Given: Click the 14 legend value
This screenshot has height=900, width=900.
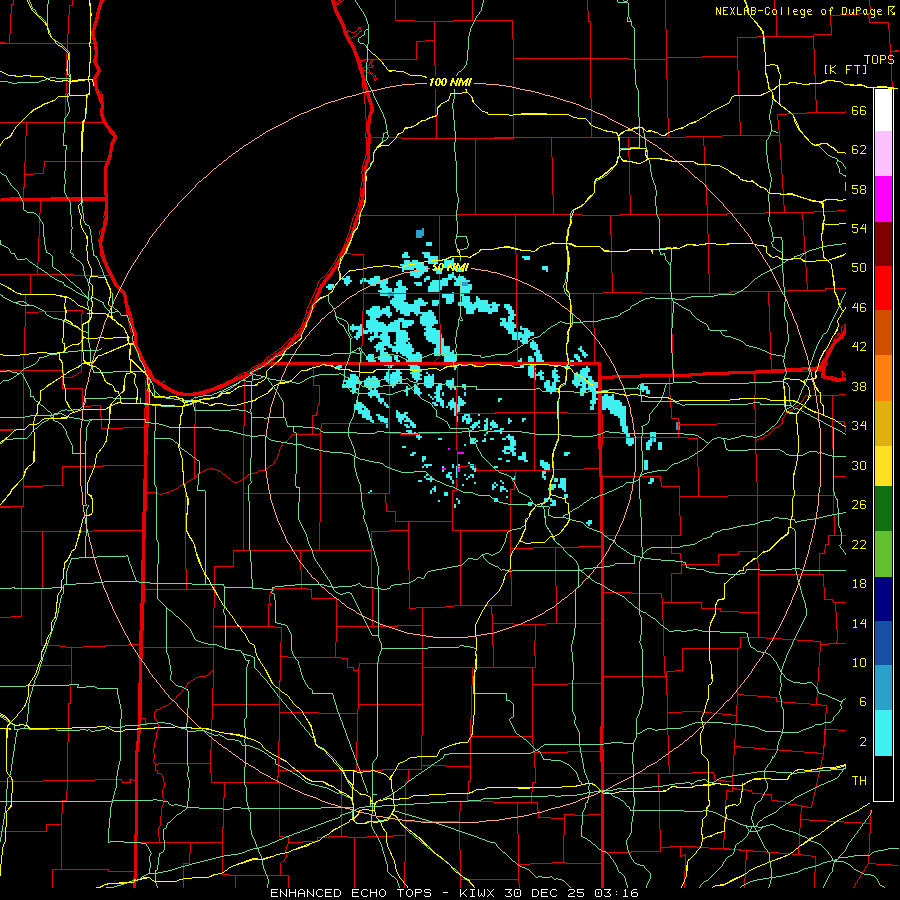Looking at the screenshot, I should point(859,623).
